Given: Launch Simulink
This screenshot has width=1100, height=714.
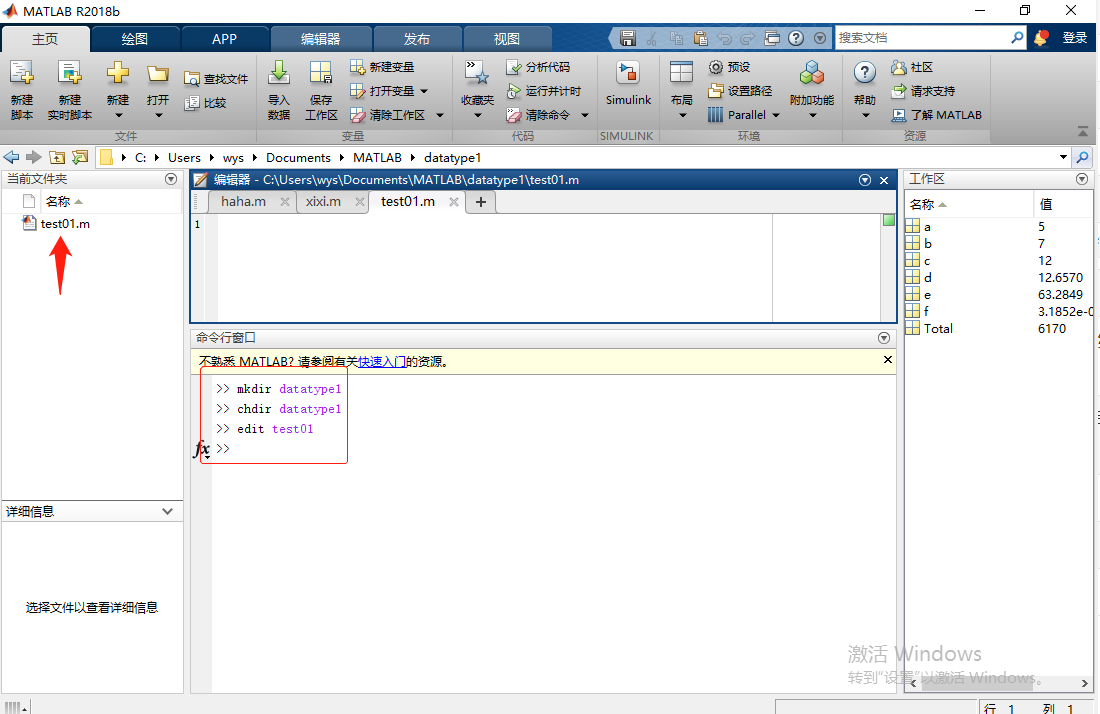Looking at the screenshot, I should (x=628, y=83).
